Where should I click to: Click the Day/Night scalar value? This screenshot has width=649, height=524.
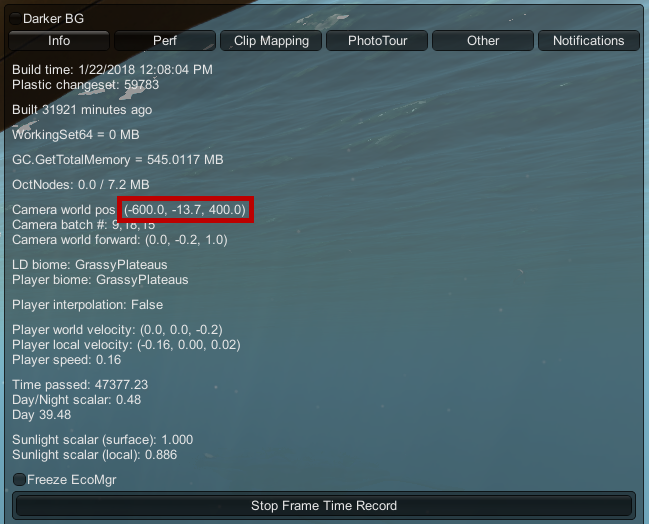[x=128, y=400]
